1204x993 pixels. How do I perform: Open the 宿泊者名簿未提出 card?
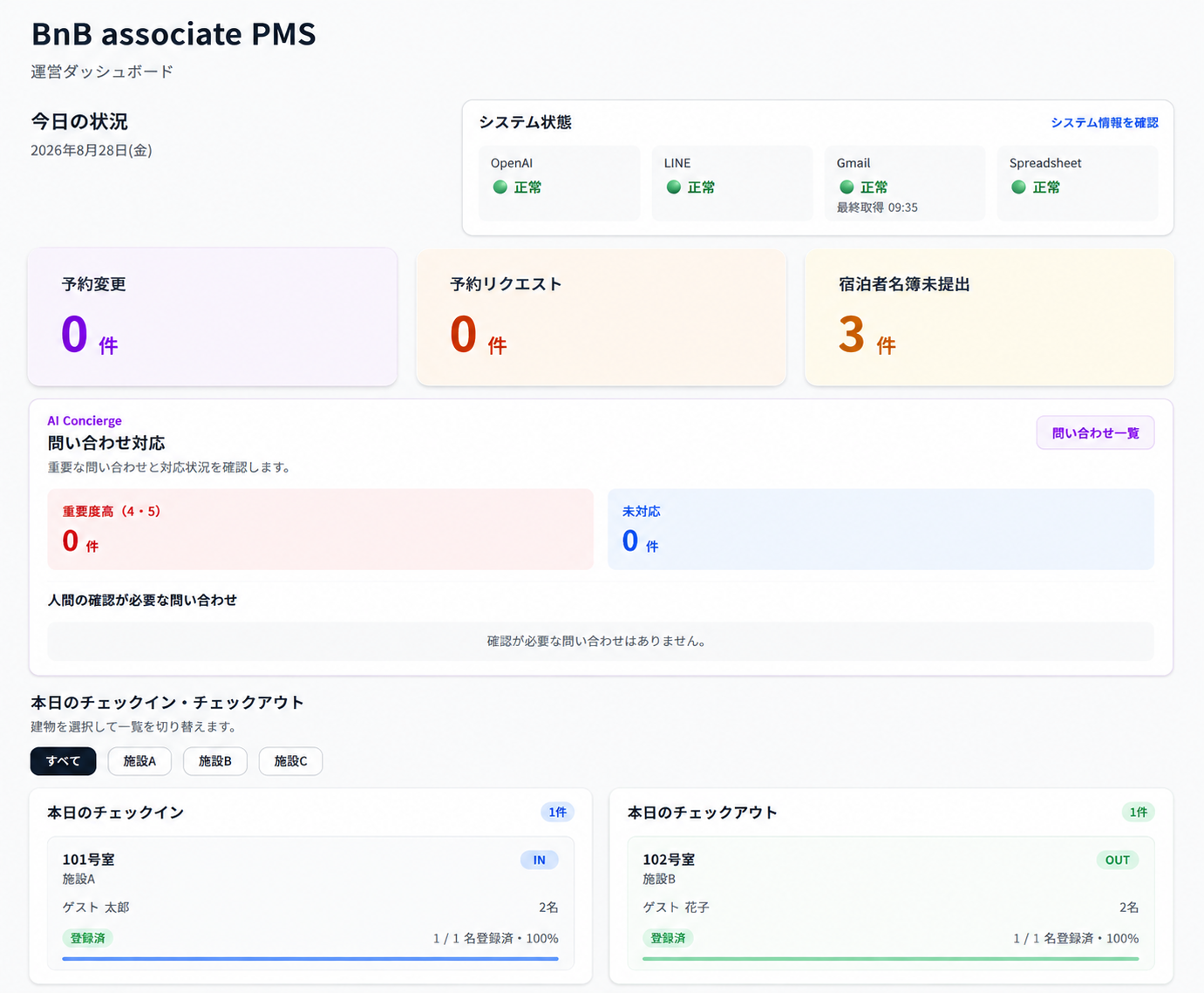990,317
